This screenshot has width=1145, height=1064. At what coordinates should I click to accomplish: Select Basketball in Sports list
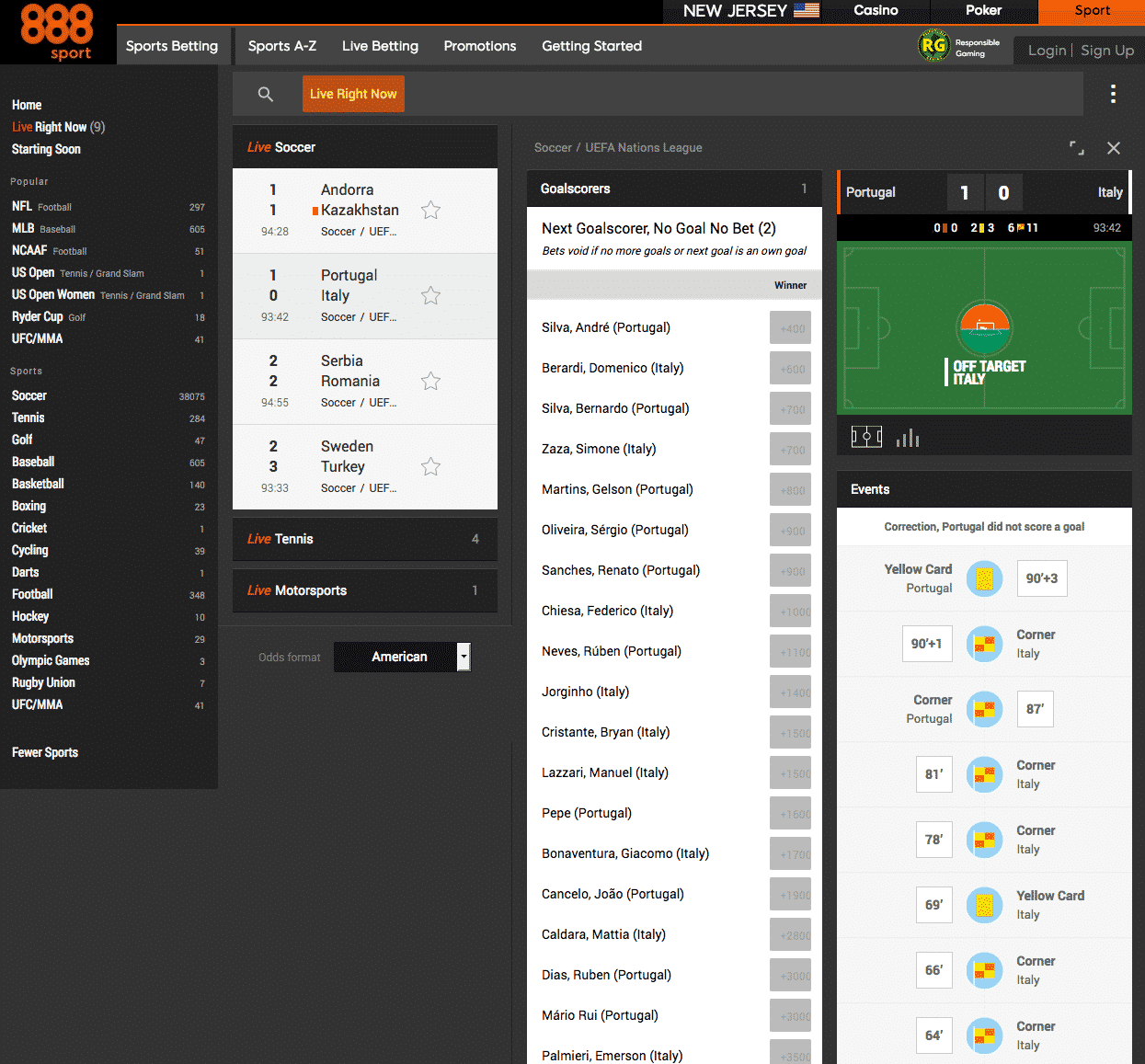(109, 484)
